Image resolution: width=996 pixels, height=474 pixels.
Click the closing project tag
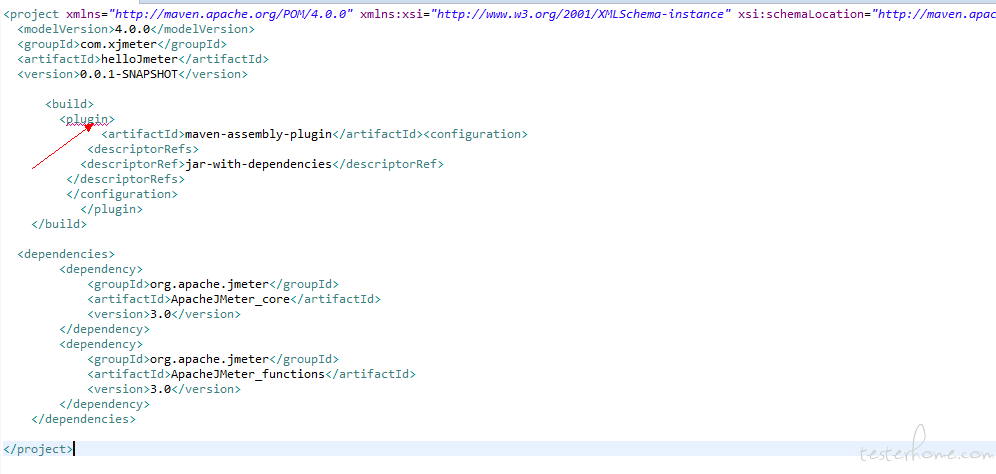coord(38,449)
